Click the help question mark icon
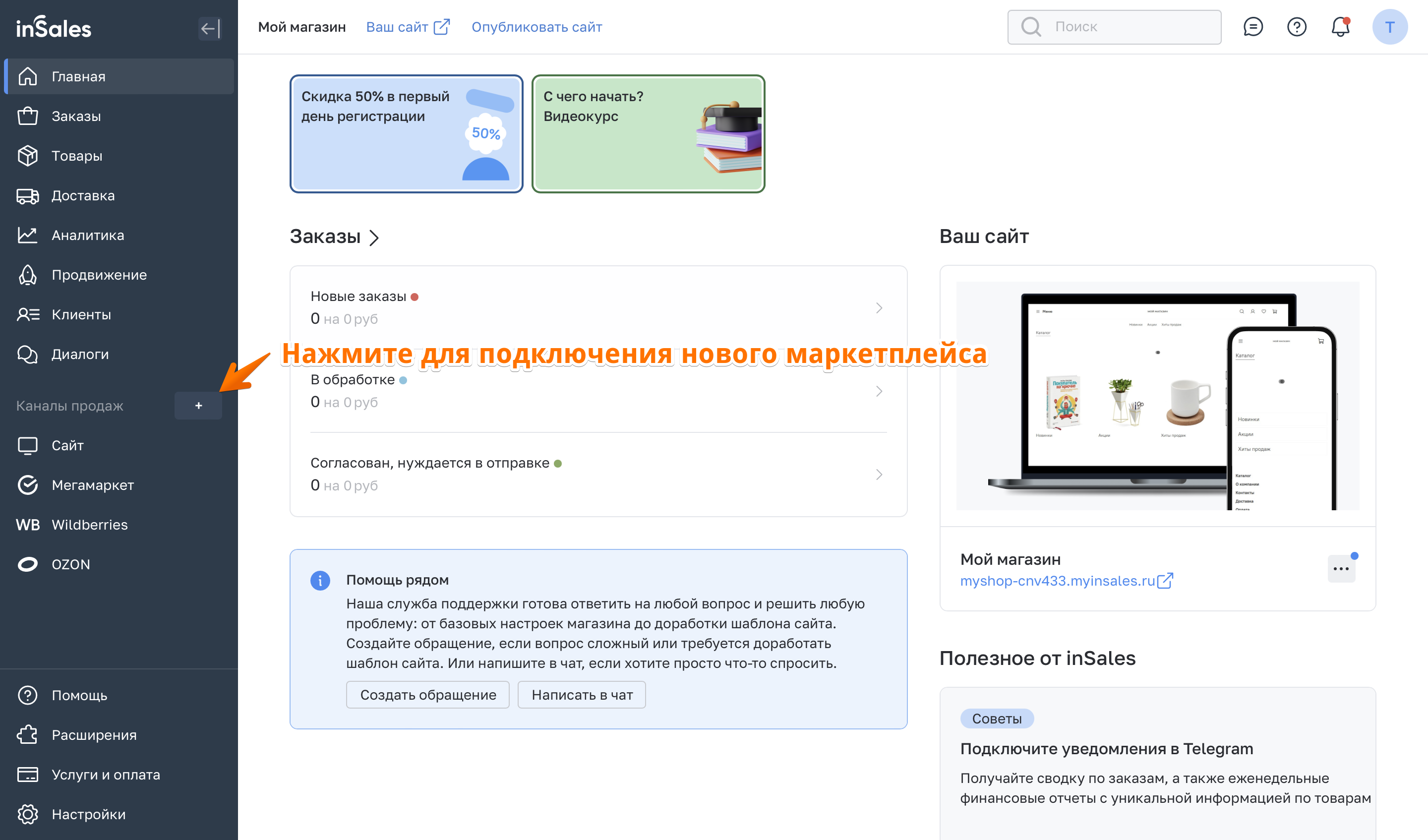 click(1296, 27)
